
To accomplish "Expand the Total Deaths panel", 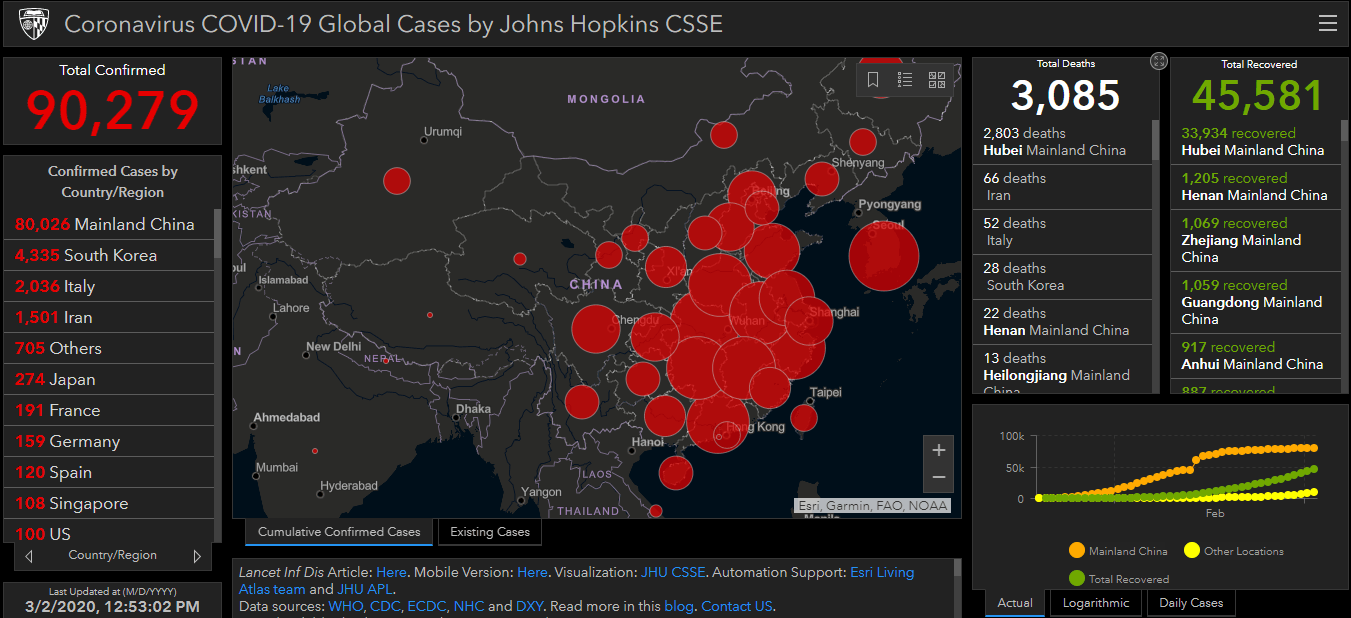I will click(1158, 61).
